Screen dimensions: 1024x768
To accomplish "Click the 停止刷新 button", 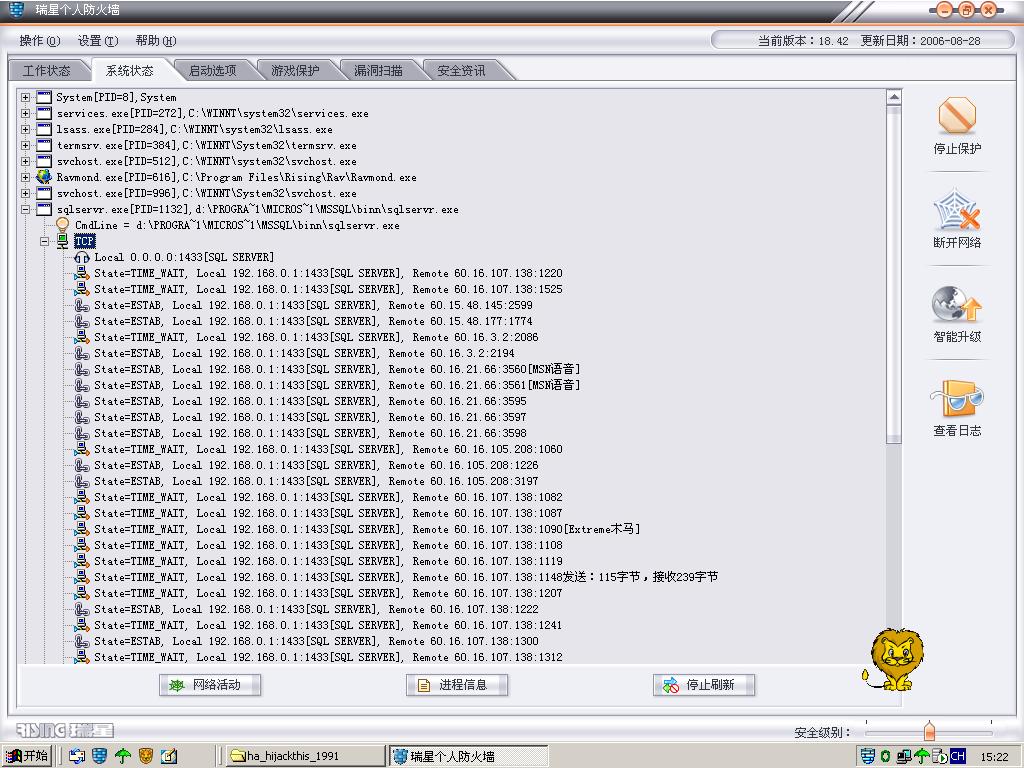I will (x=703, y=684).
